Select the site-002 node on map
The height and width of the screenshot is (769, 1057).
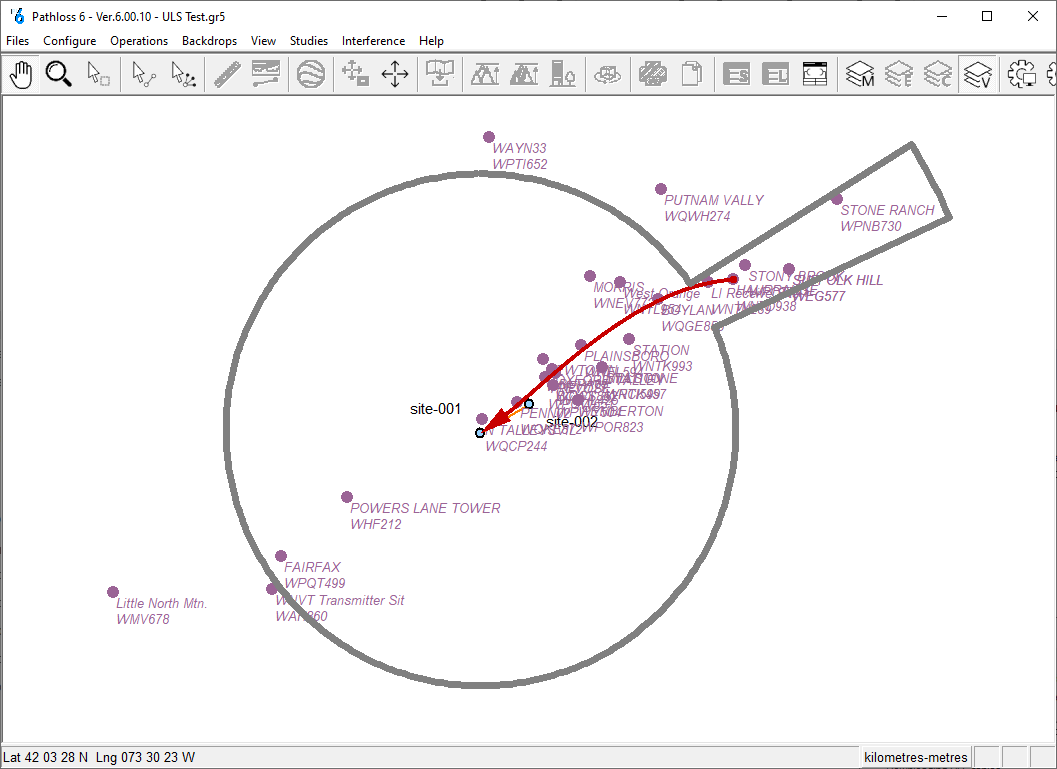pyautogui.click(x=529, y=405)
